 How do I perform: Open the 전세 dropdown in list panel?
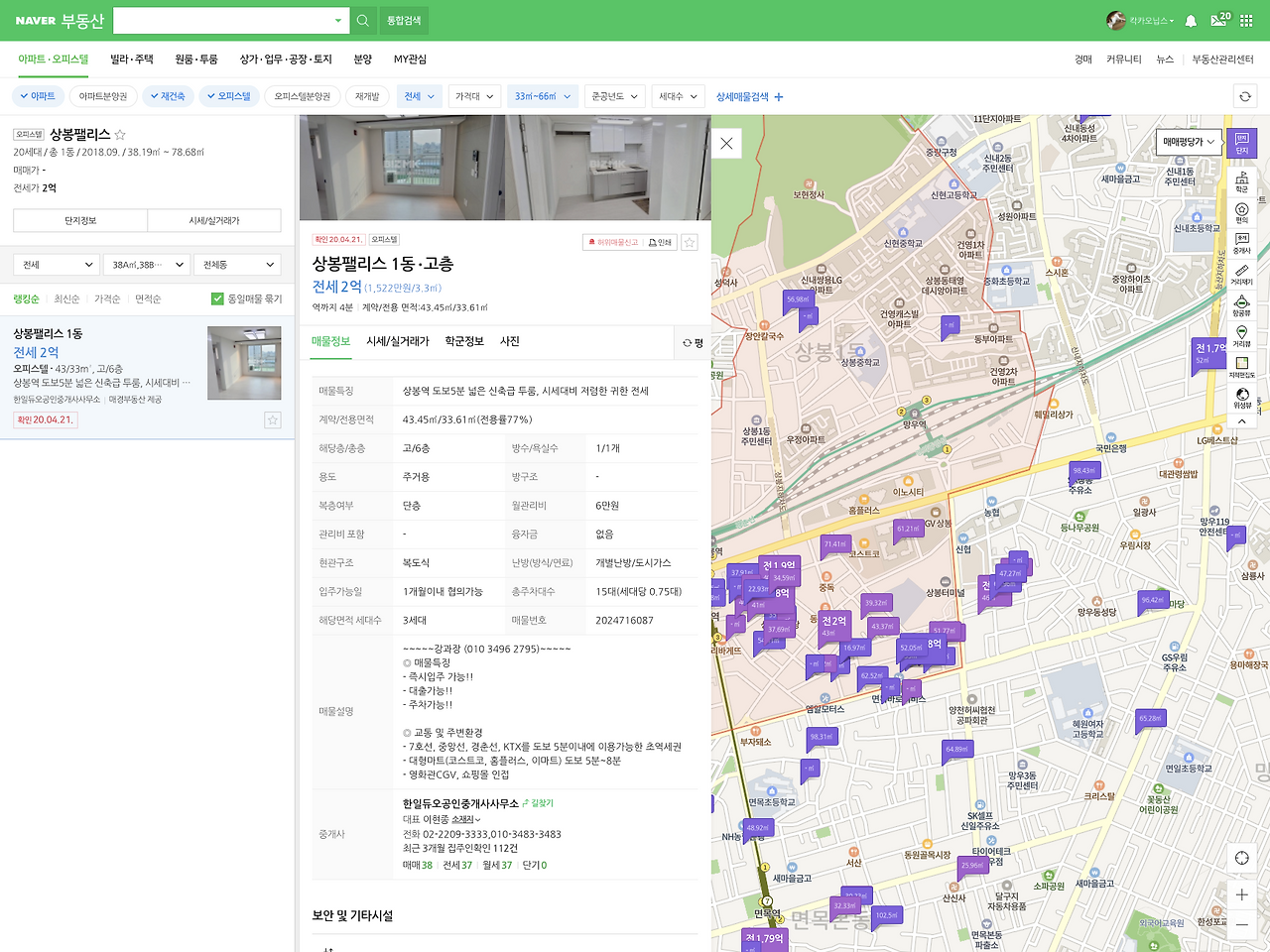pos(58,265)
